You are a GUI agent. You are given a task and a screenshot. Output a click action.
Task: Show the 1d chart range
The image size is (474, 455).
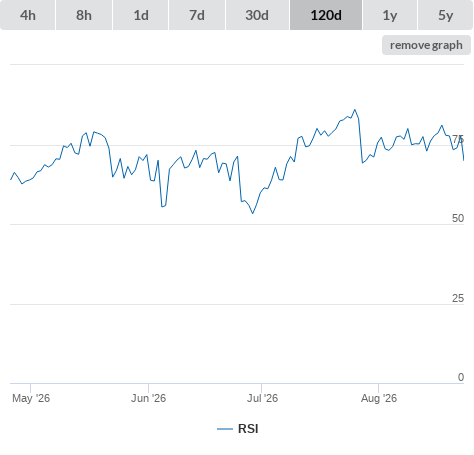pos(141,15)
